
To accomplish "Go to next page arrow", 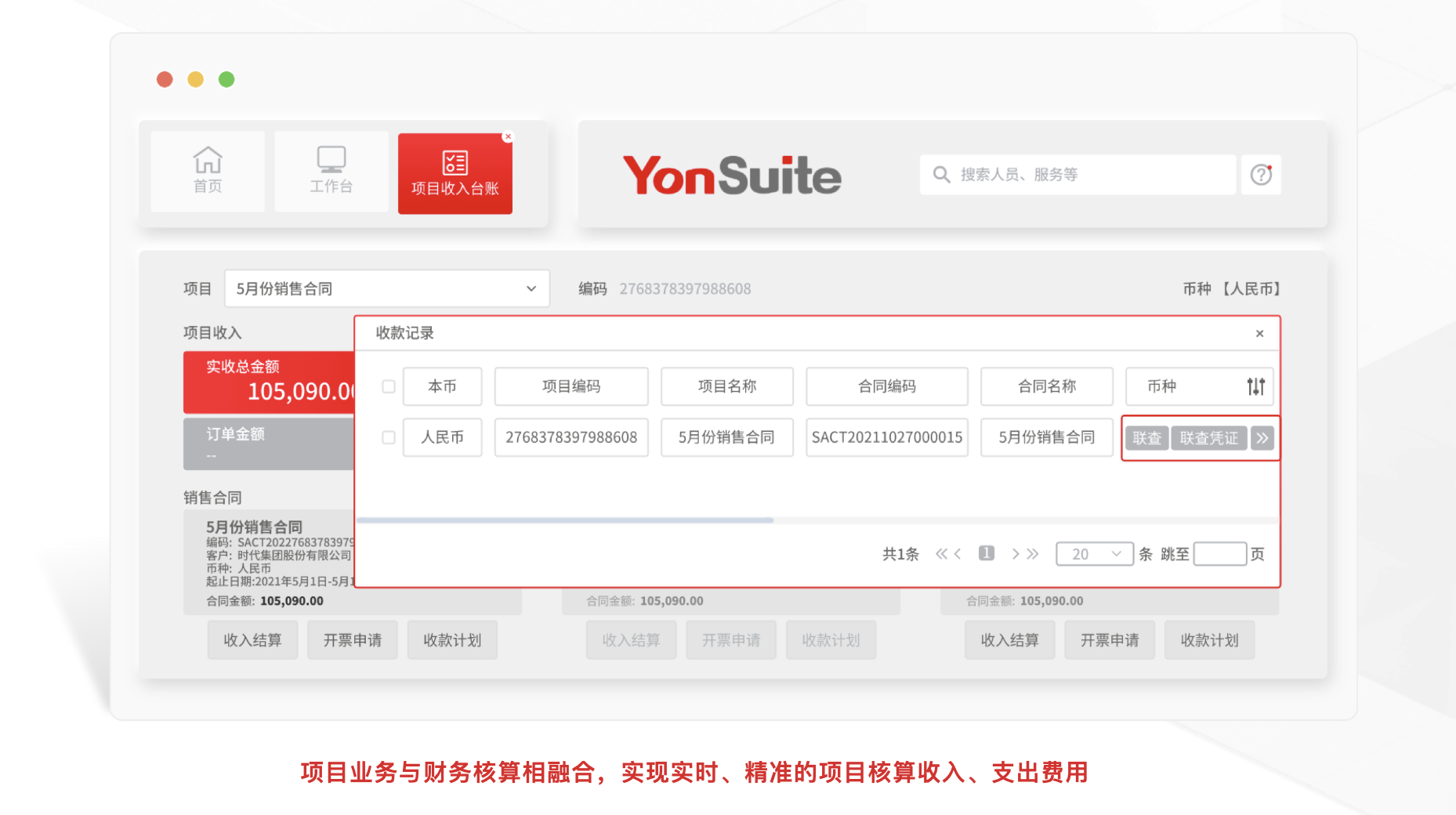I will tap(1016, 554).
